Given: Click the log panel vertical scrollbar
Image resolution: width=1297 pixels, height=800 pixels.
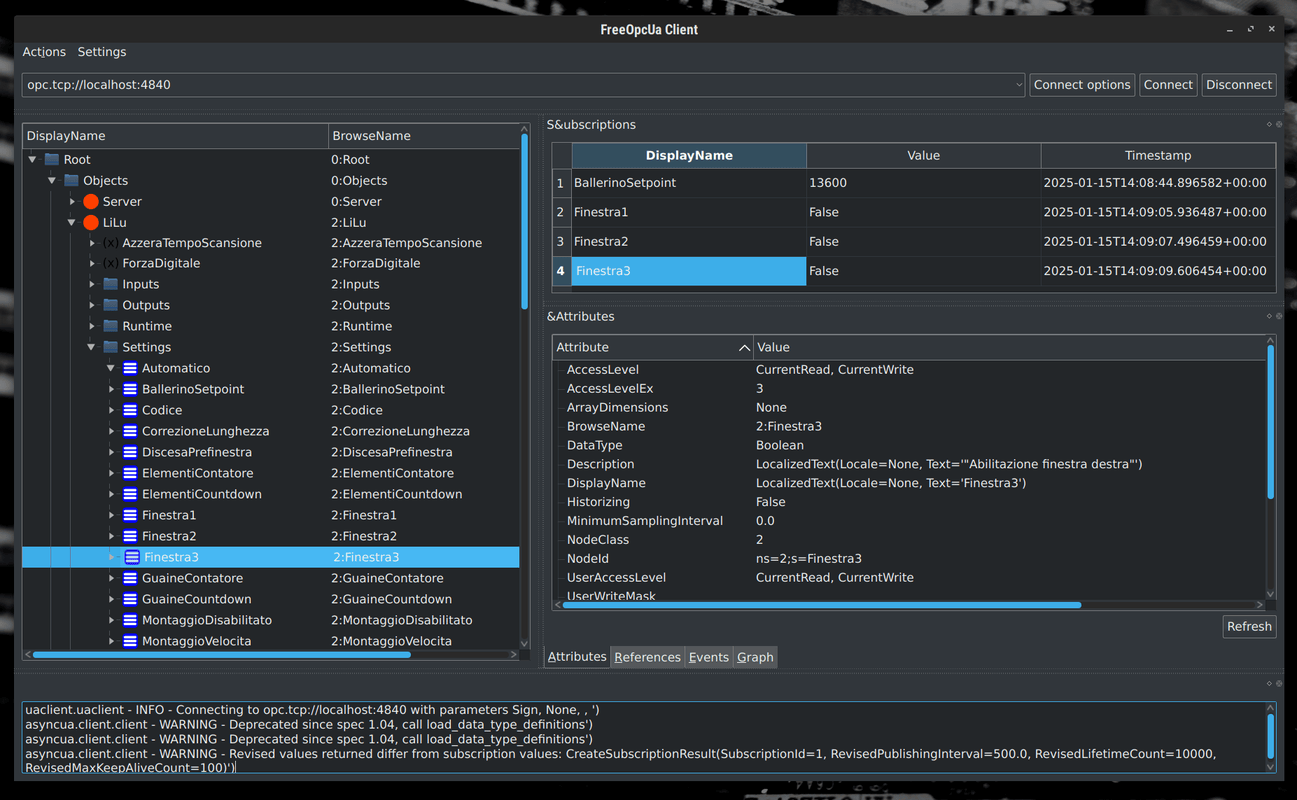Looking at the screenshot, I should (1271, 737).
